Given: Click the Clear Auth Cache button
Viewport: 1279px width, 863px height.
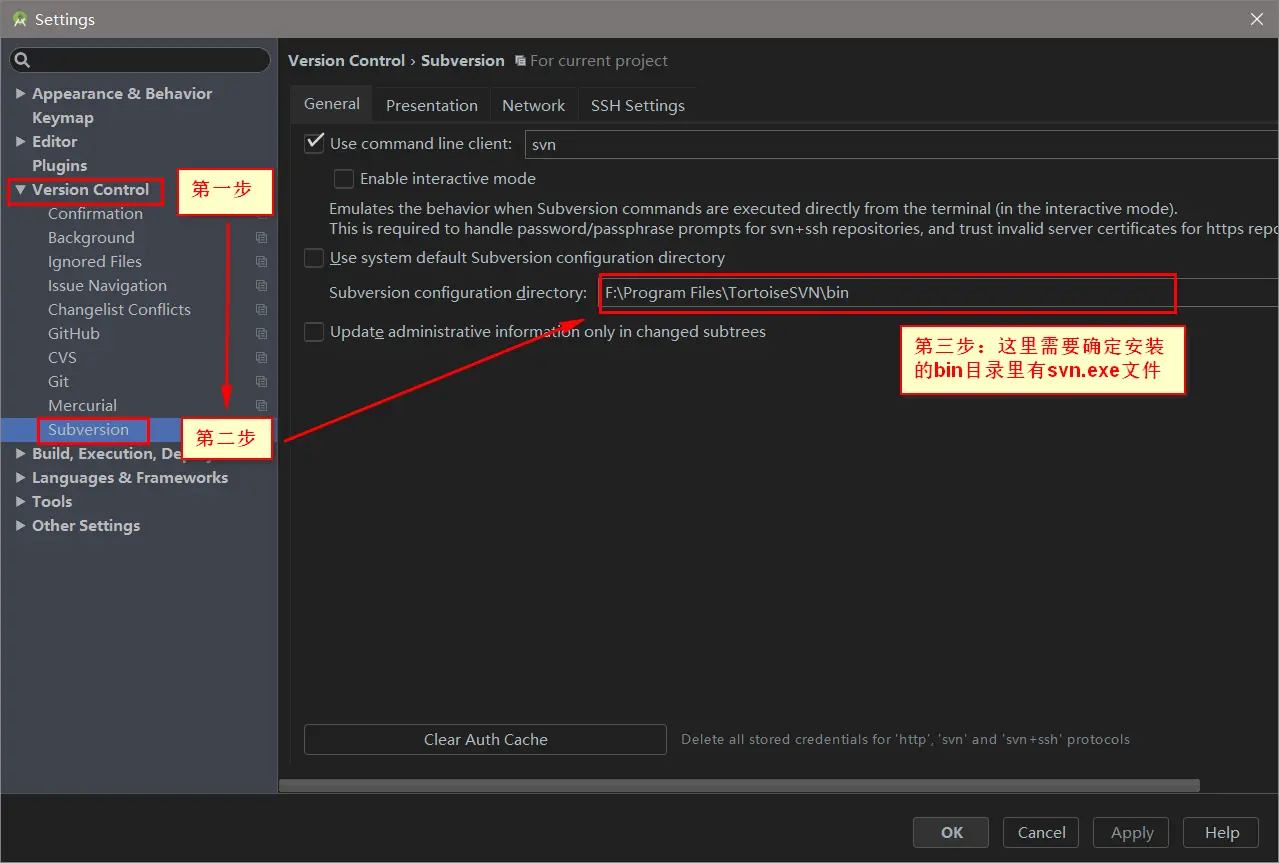Looking at the screenshot, I should [x=485, y=740].
